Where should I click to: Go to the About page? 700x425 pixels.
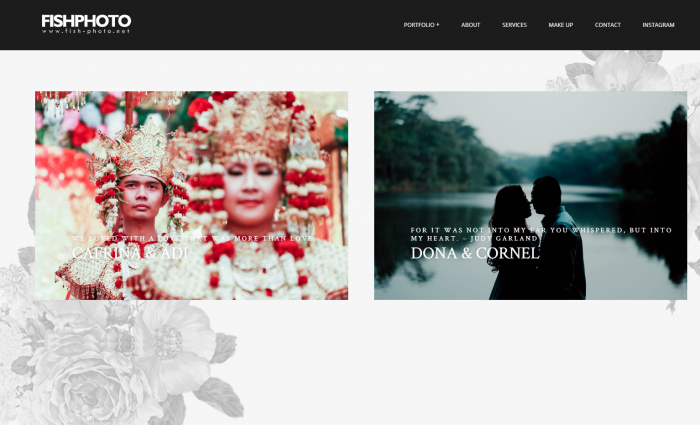470,25
